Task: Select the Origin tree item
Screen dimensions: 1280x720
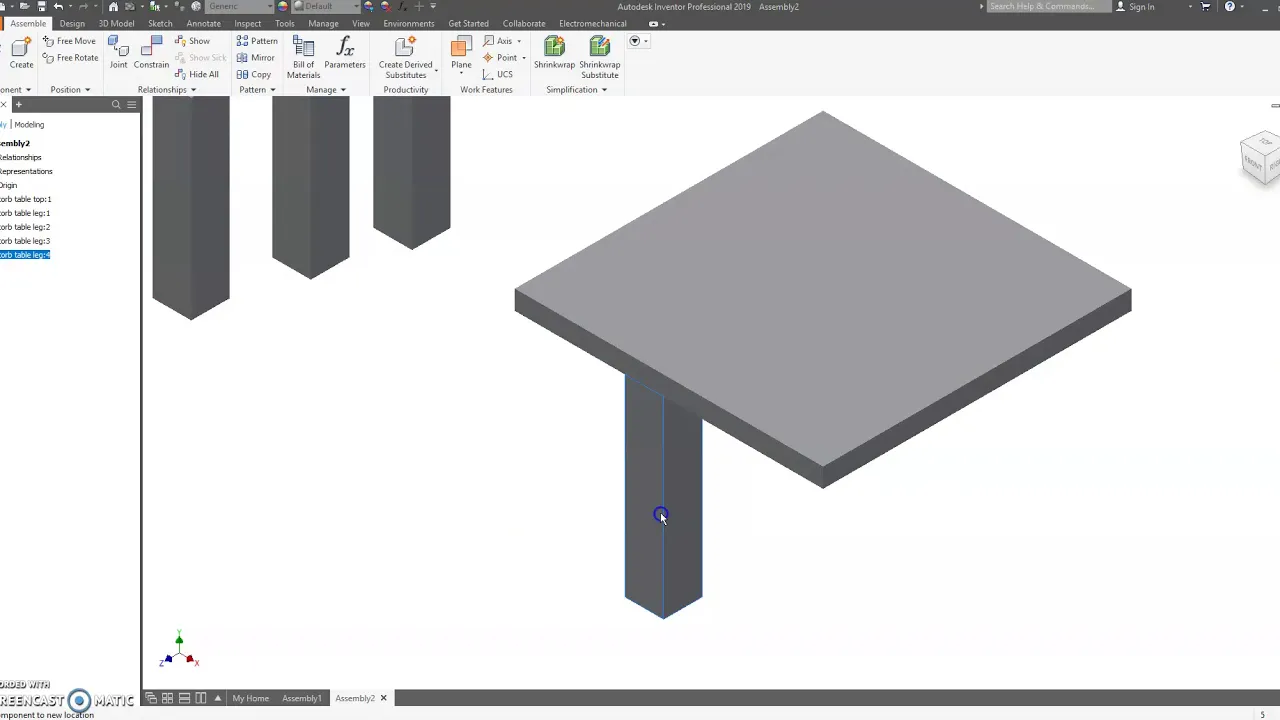Action: [8, 185]
